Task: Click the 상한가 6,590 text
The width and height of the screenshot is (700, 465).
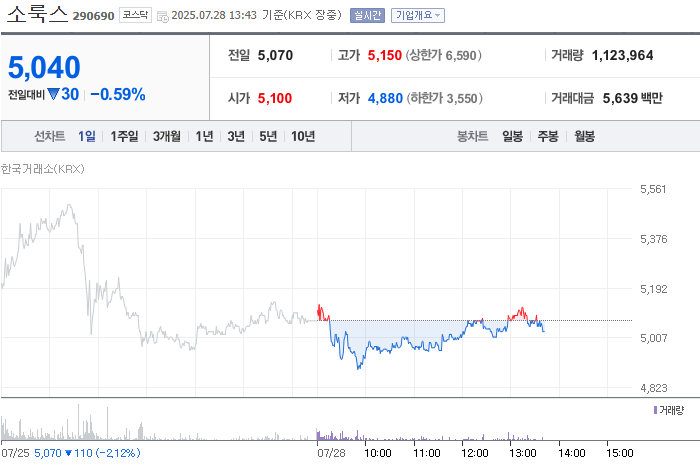Action: 443,55
